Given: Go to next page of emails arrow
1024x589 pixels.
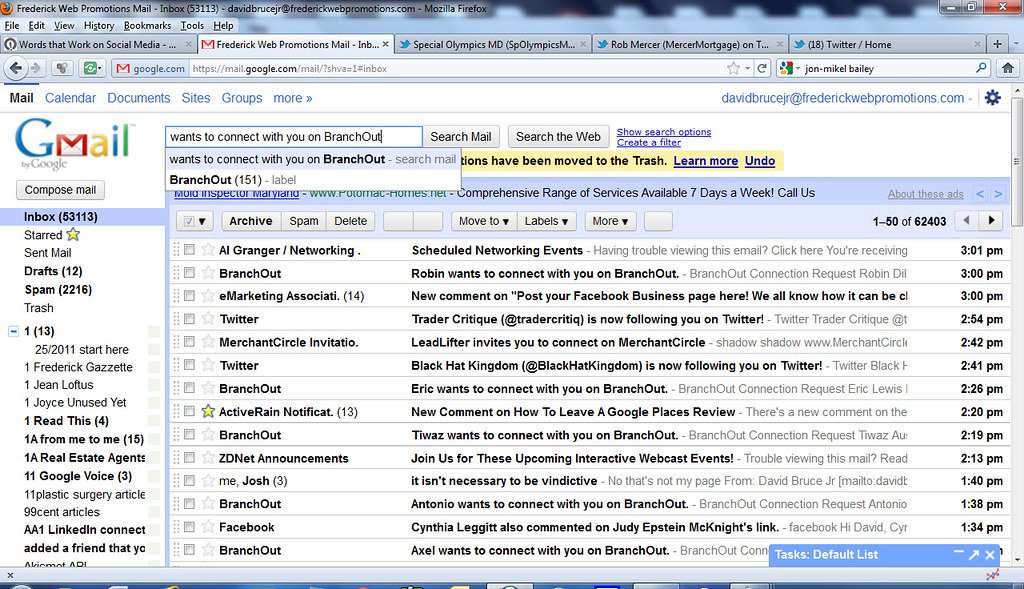Looking at the screenshot, I should click(991, 221).
